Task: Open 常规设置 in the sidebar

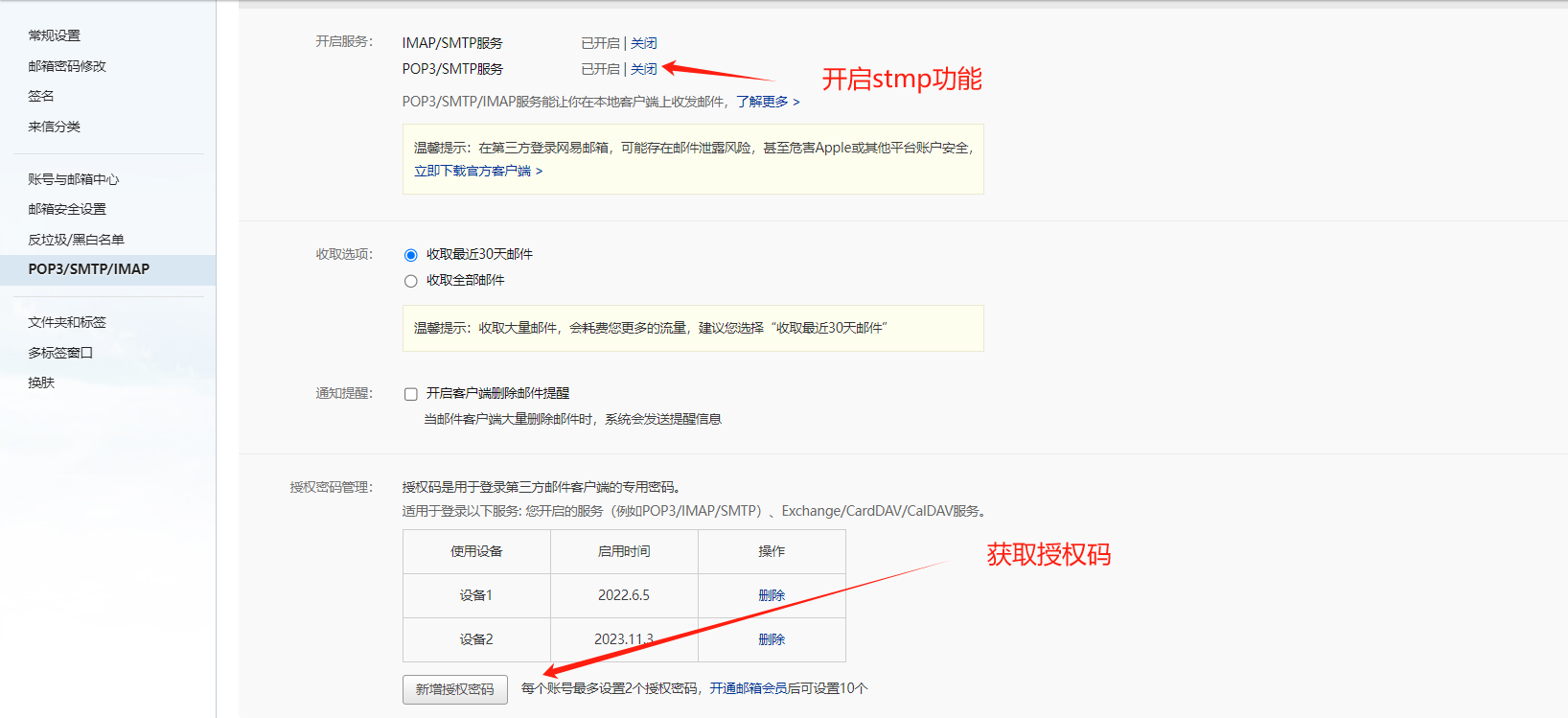Action: coord(55,35)
